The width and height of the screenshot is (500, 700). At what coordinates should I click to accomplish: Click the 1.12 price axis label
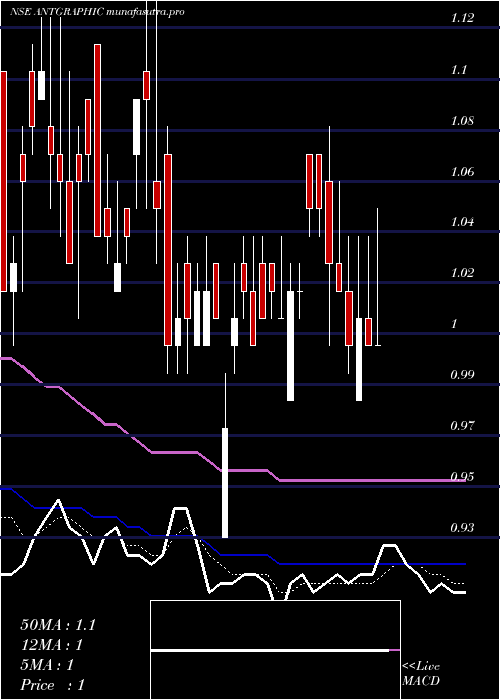tap(462, 19)
